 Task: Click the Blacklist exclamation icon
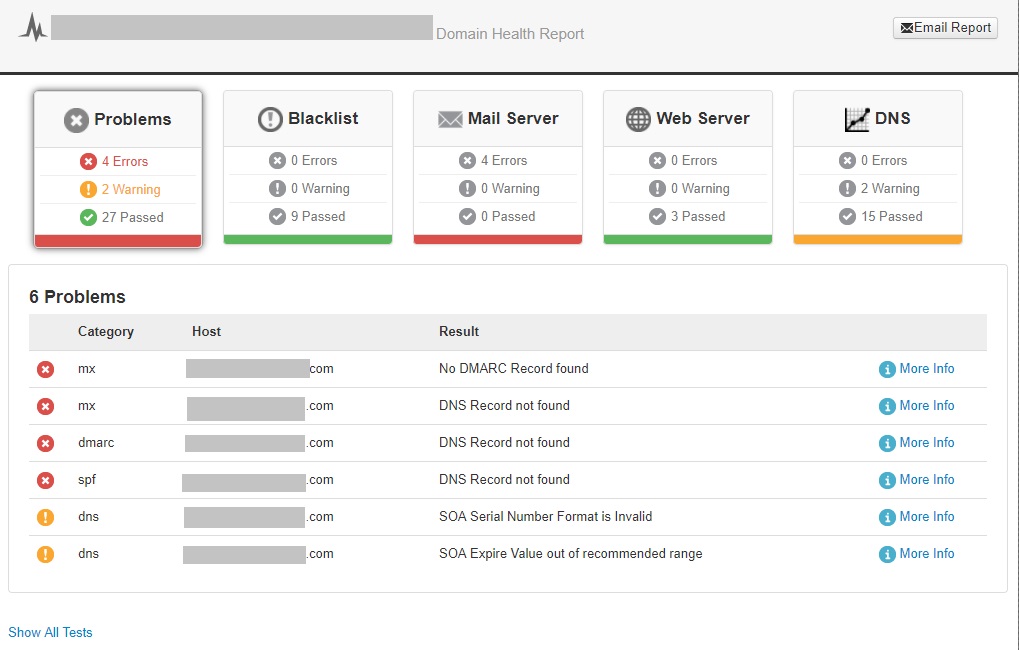(x=270, y=119)
